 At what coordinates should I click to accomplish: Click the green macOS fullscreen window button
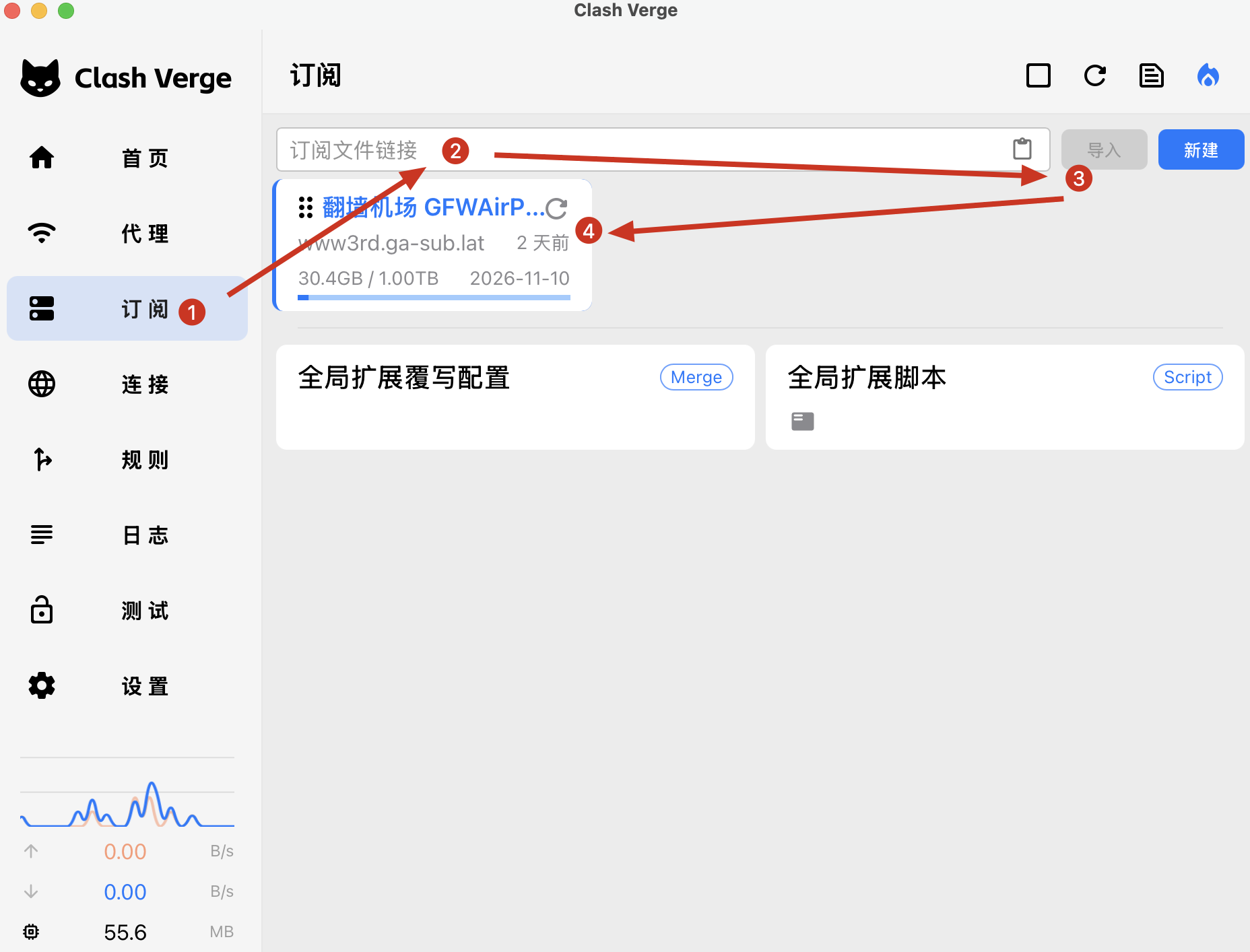point(66,11)
